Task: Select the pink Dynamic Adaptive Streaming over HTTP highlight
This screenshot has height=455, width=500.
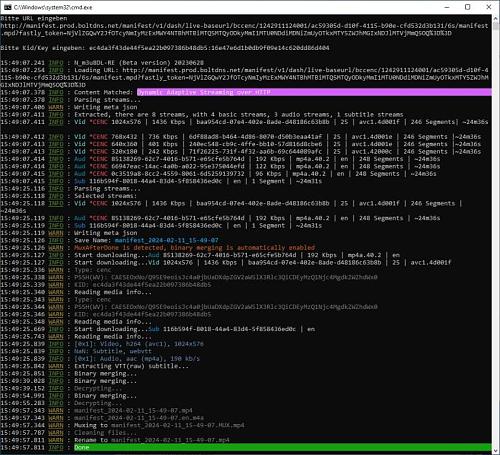Action: point(314,92)
